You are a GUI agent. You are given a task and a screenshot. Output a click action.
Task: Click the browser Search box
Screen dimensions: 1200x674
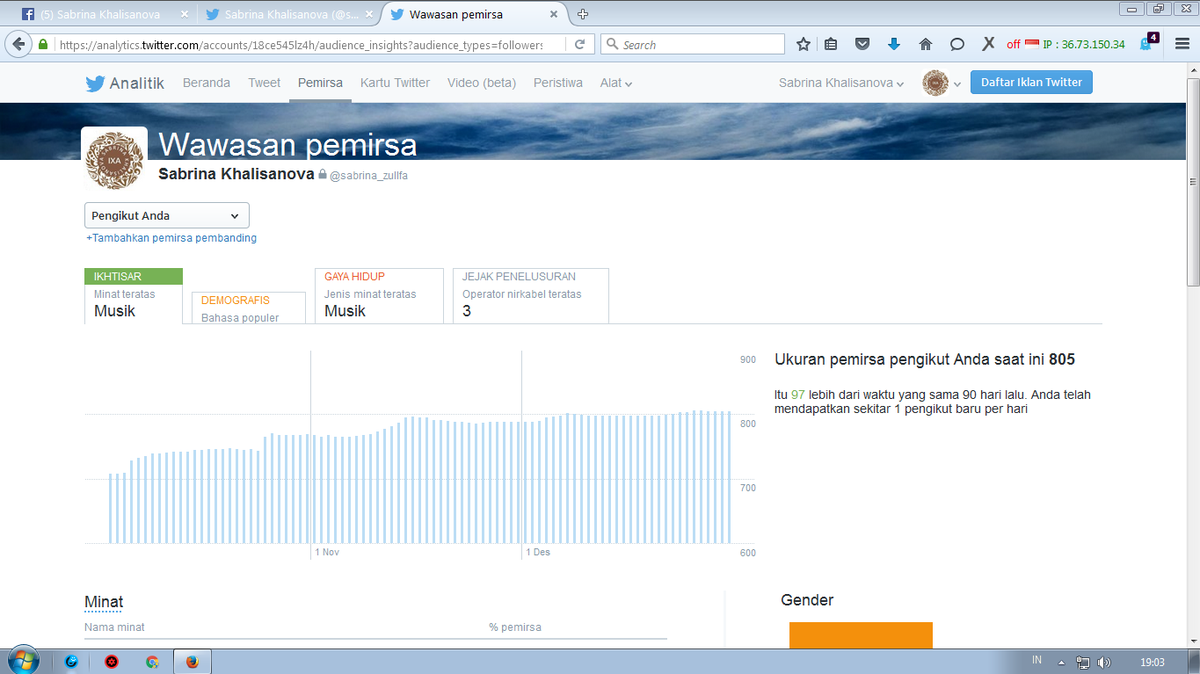coord(693,44)
